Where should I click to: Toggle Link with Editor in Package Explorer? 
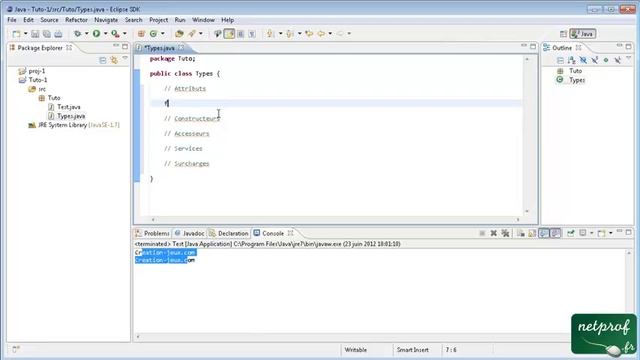(114, 60)
